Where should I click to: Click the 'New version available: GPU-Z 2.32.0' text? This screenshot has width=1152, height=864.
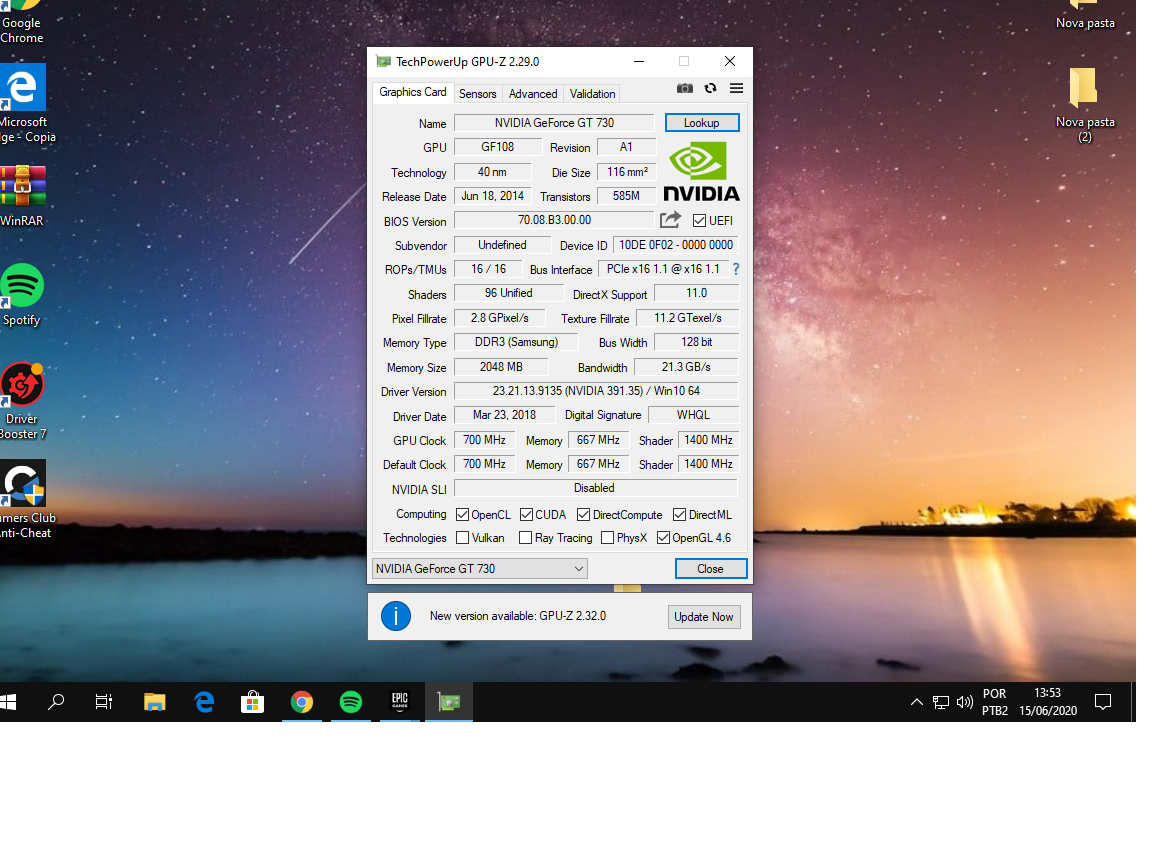click(518, 616)
